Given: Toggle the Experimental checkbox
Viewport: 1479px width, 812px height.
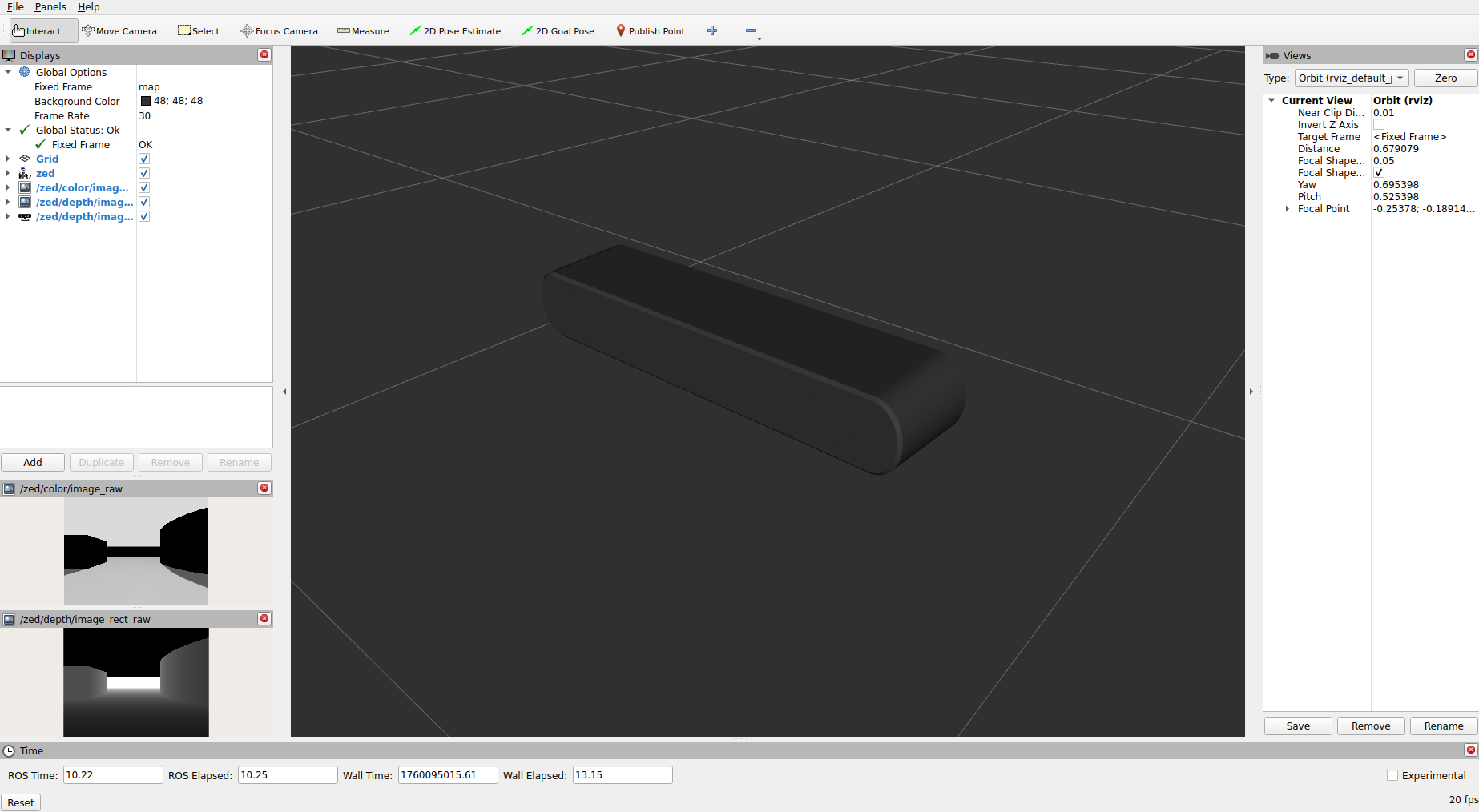Looking at the screenshot, I should 1392,775.
